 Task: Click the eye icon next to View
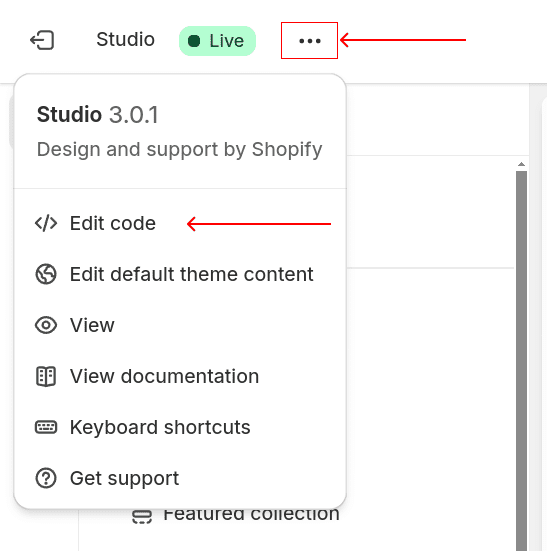click(x=46, y=325)
